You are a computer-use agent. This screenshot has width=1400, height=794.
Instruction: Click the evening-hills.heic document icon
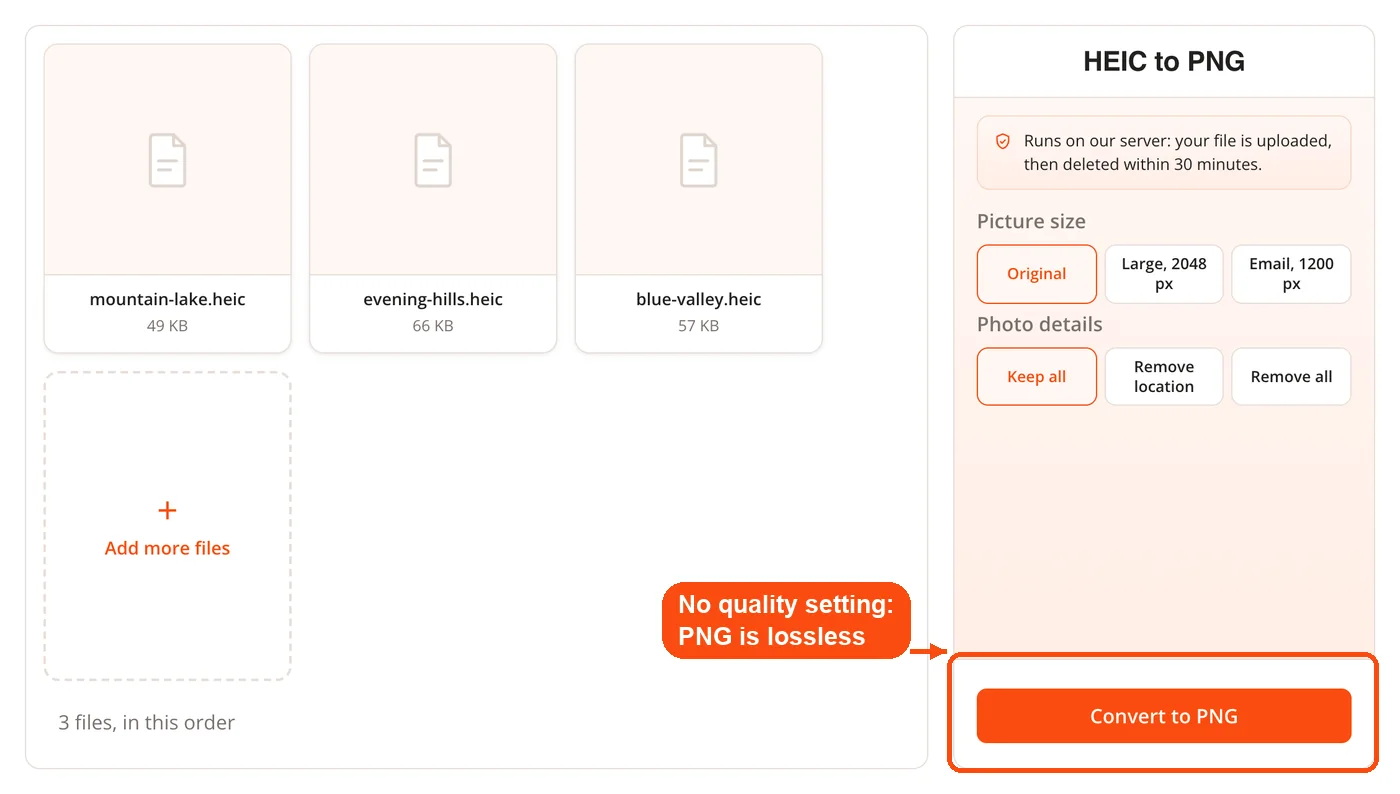click(433, 160)
